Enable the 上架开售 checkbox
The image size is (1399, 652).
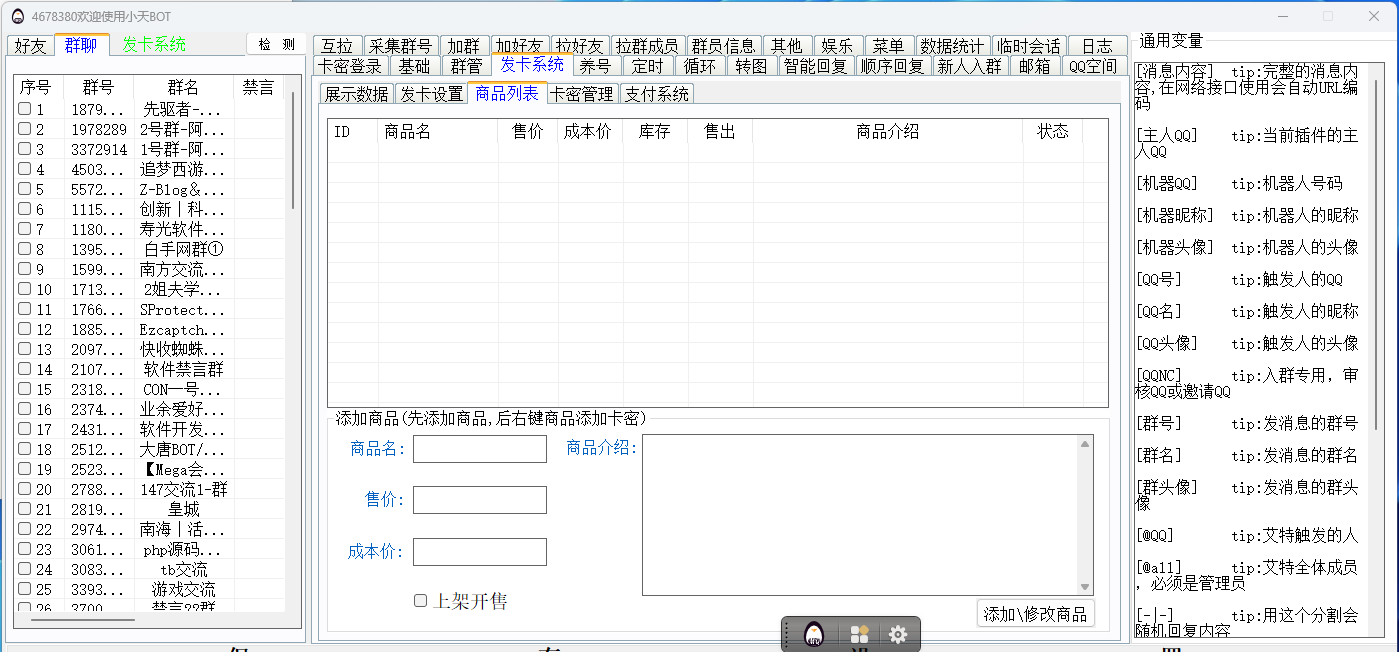[x=421, y=601]
